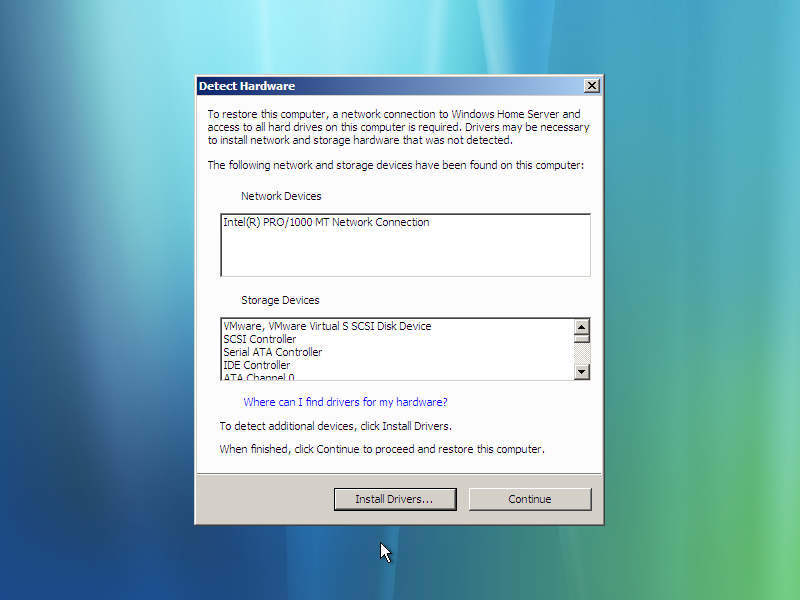Close the Detect Hardware dialog
Screen dimensions: 800x600
(x=591, y=86)
